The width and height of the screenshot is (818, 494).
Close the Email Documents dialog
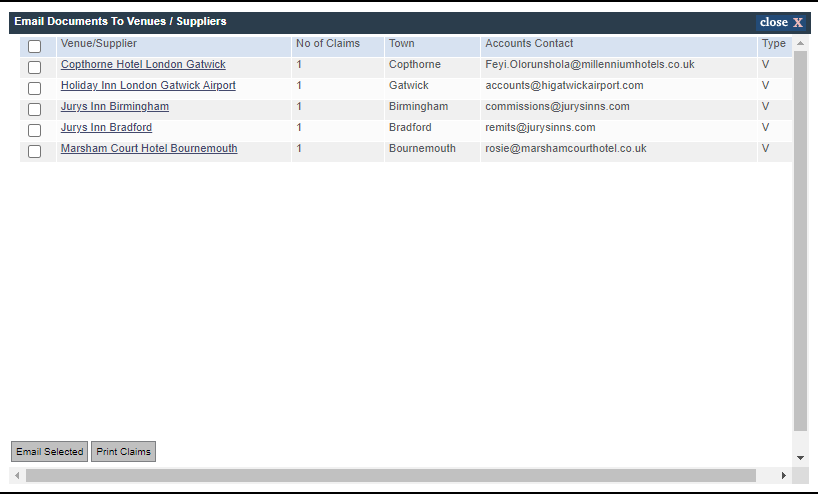781,22
